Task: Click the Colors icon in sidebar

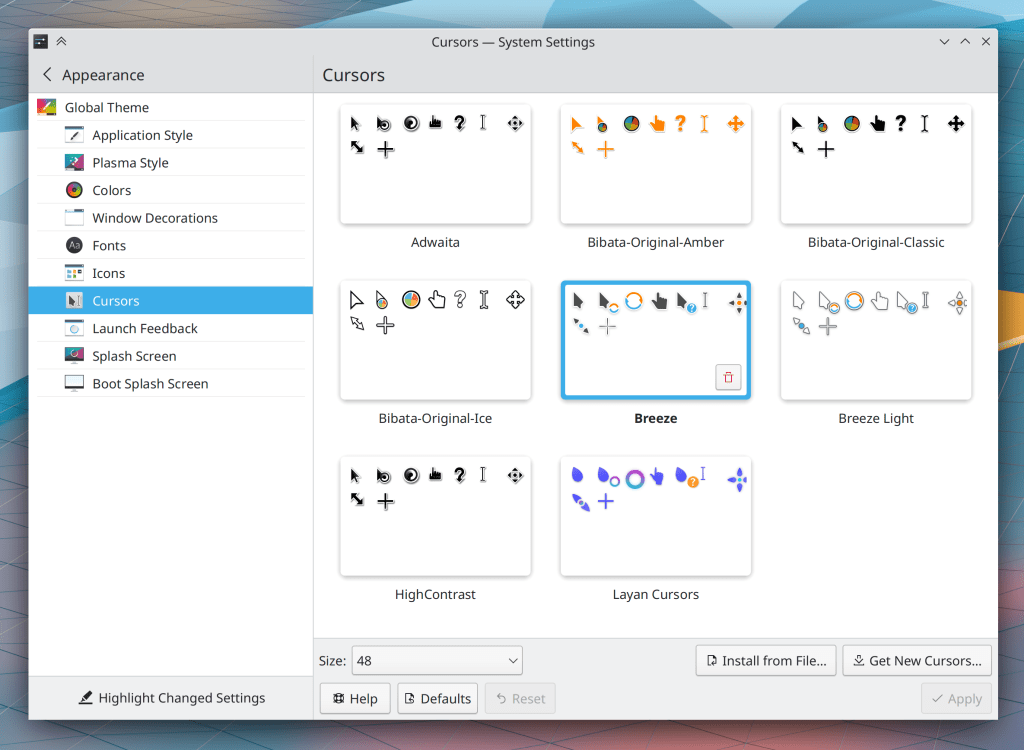Action: click(74, 190)
